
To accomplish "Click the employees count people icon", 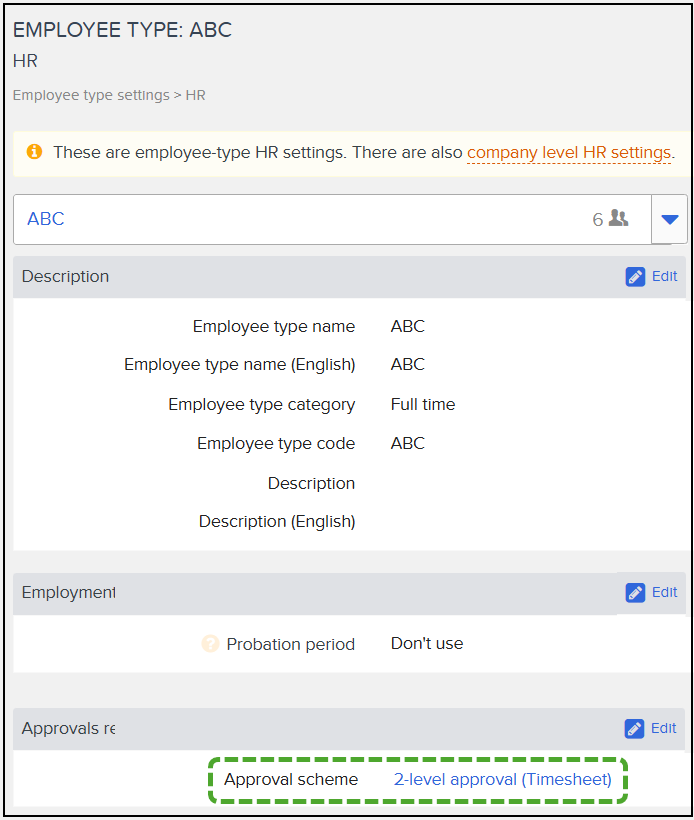I will pyautogui.click(x=619, y=218).
